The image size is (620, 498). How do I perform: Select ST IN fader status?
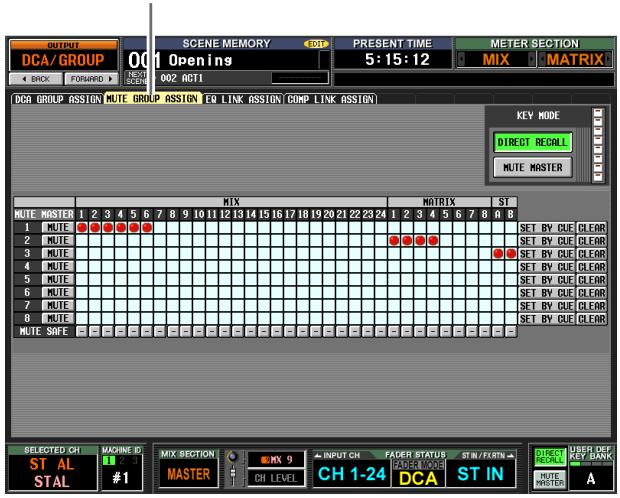click(480, 473)
